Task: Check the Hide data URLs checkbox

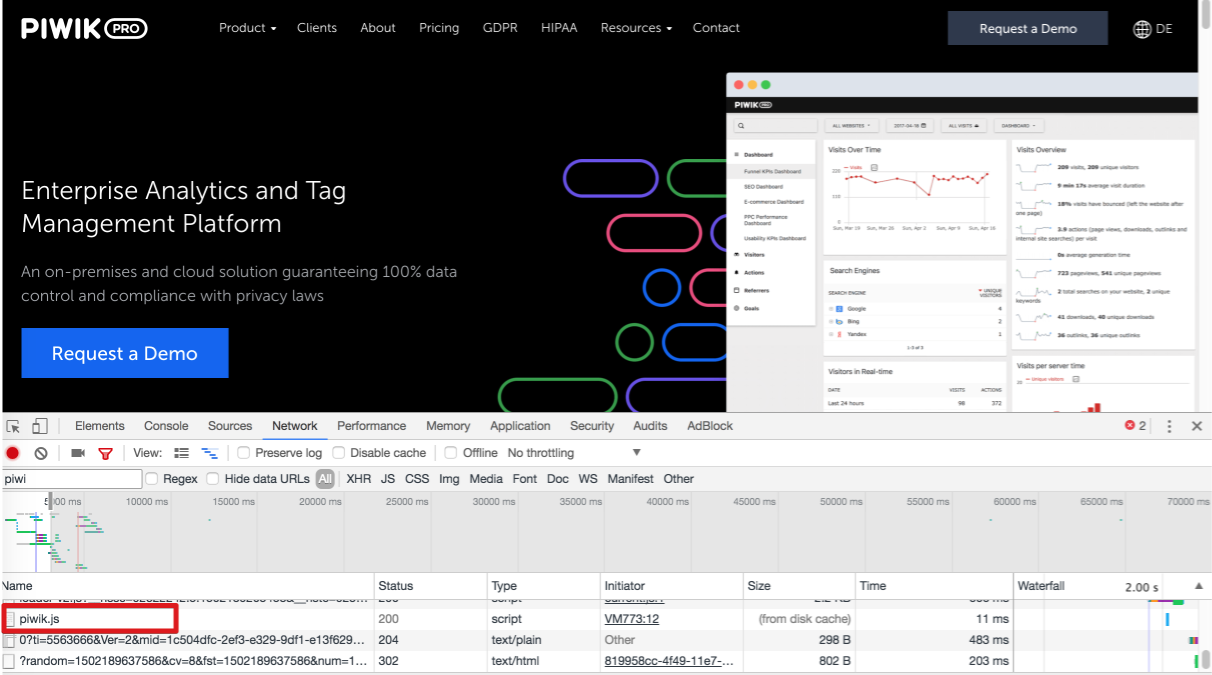Action: point(213,479)
